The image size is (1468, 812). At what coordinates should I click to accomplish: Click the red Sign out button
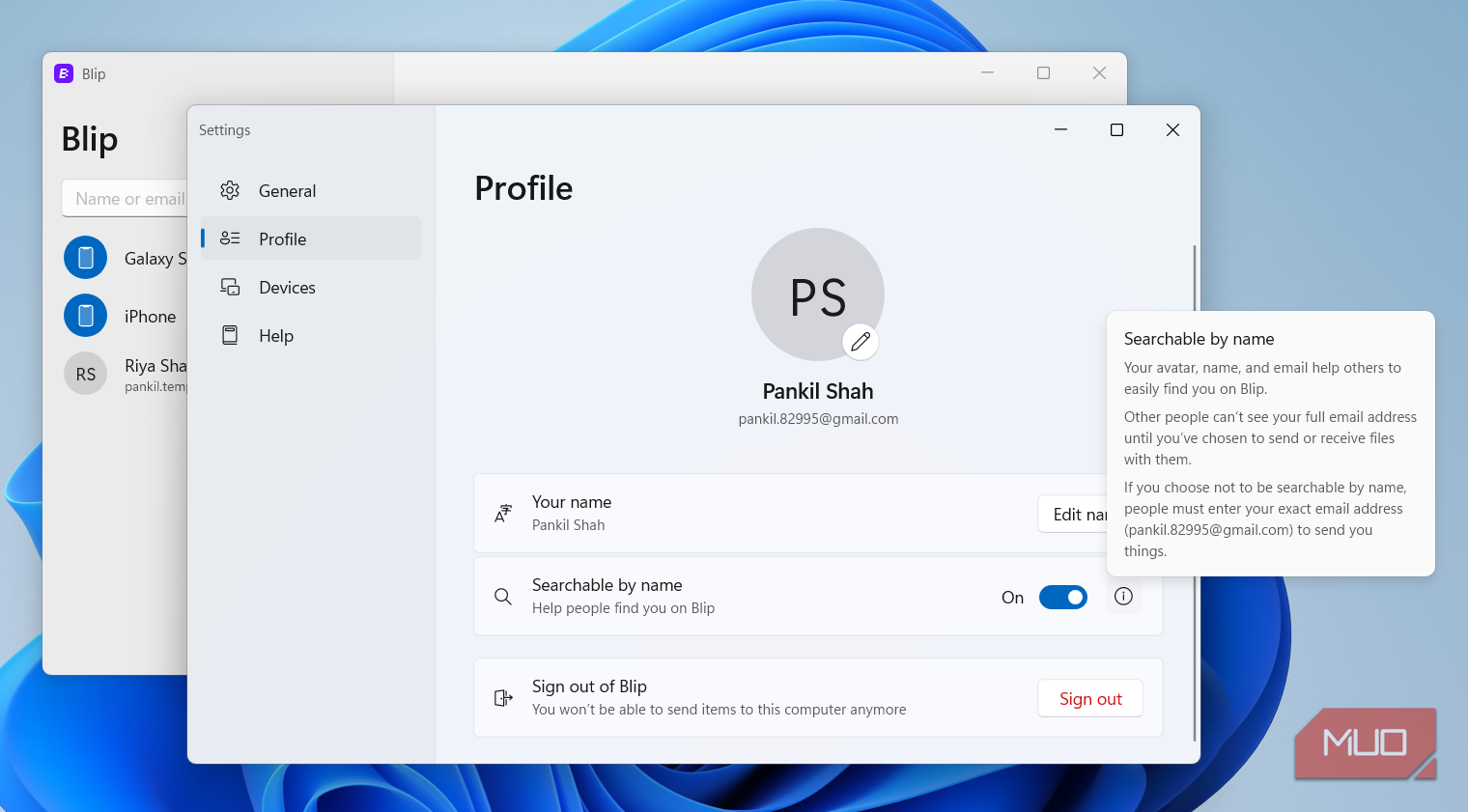coord(1090,698)
